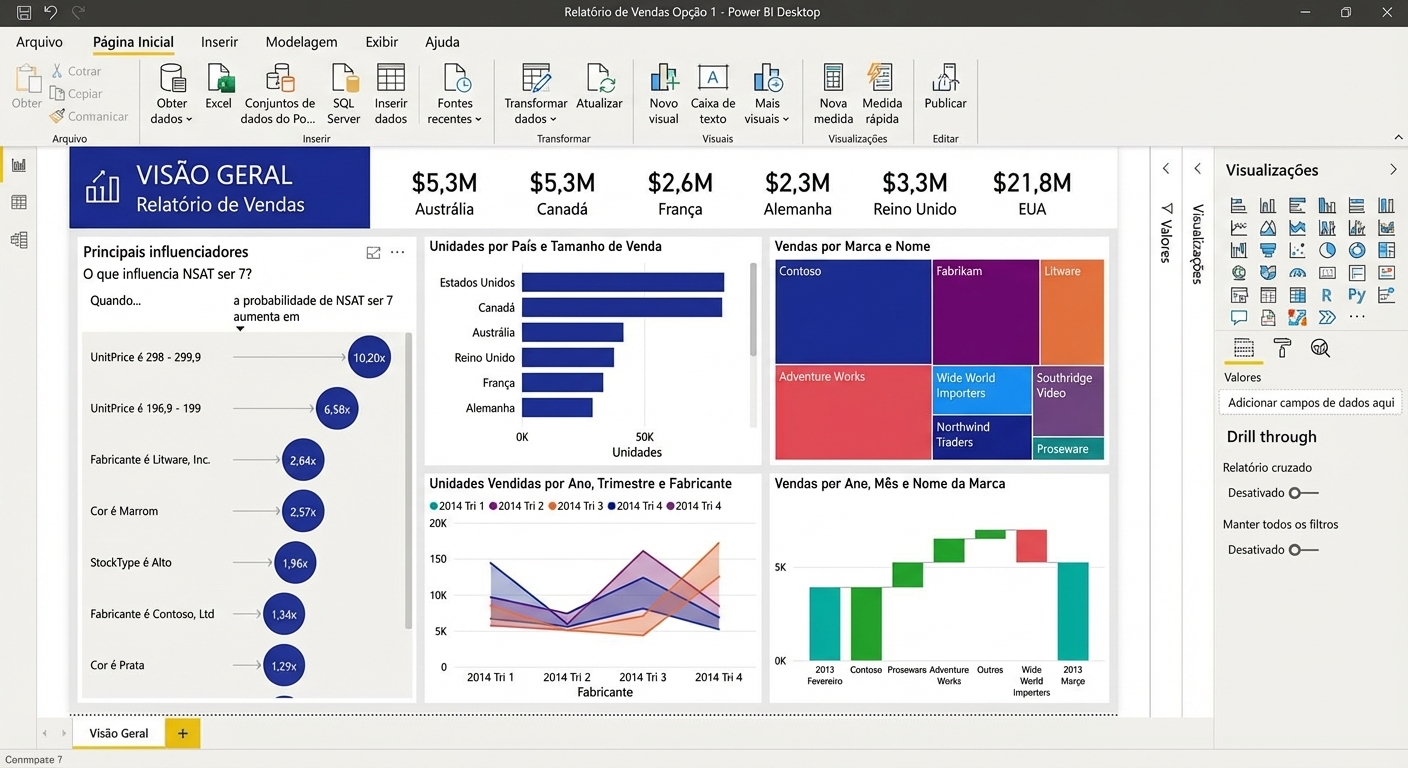Open the Fields tab in Visualizações pane

1243,348
